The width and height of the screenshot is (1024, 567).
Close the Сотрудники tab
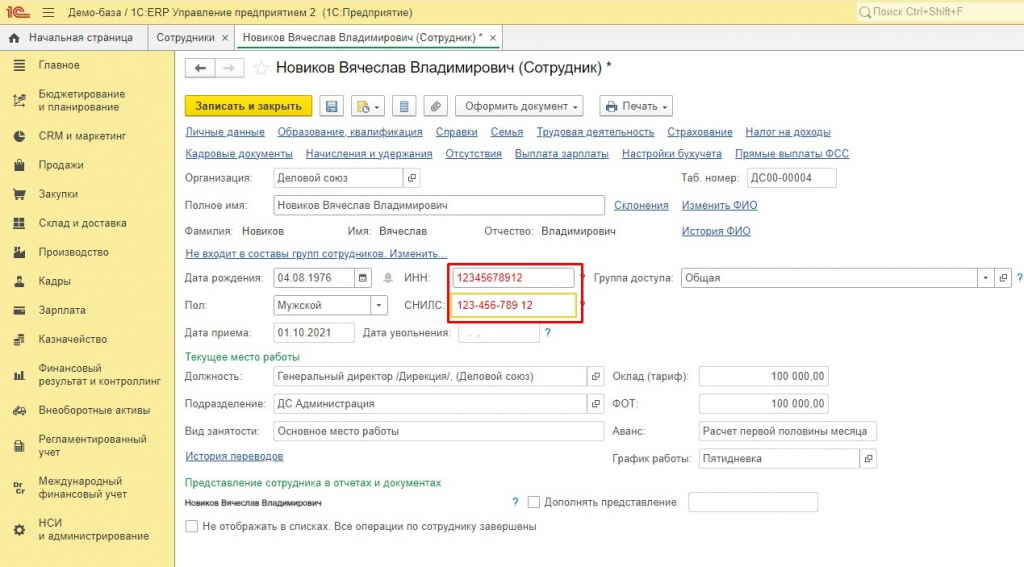tap(225, 38)
